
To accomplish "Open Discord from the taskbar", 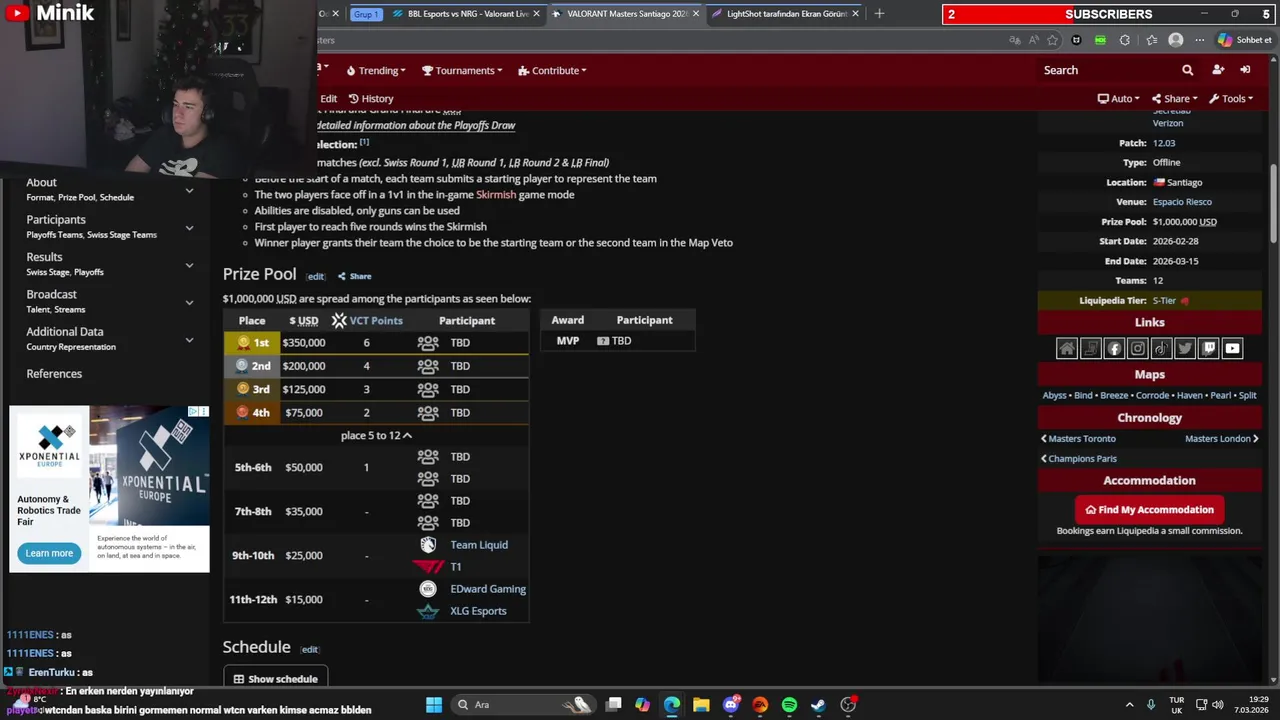I will tap(731, 705).
